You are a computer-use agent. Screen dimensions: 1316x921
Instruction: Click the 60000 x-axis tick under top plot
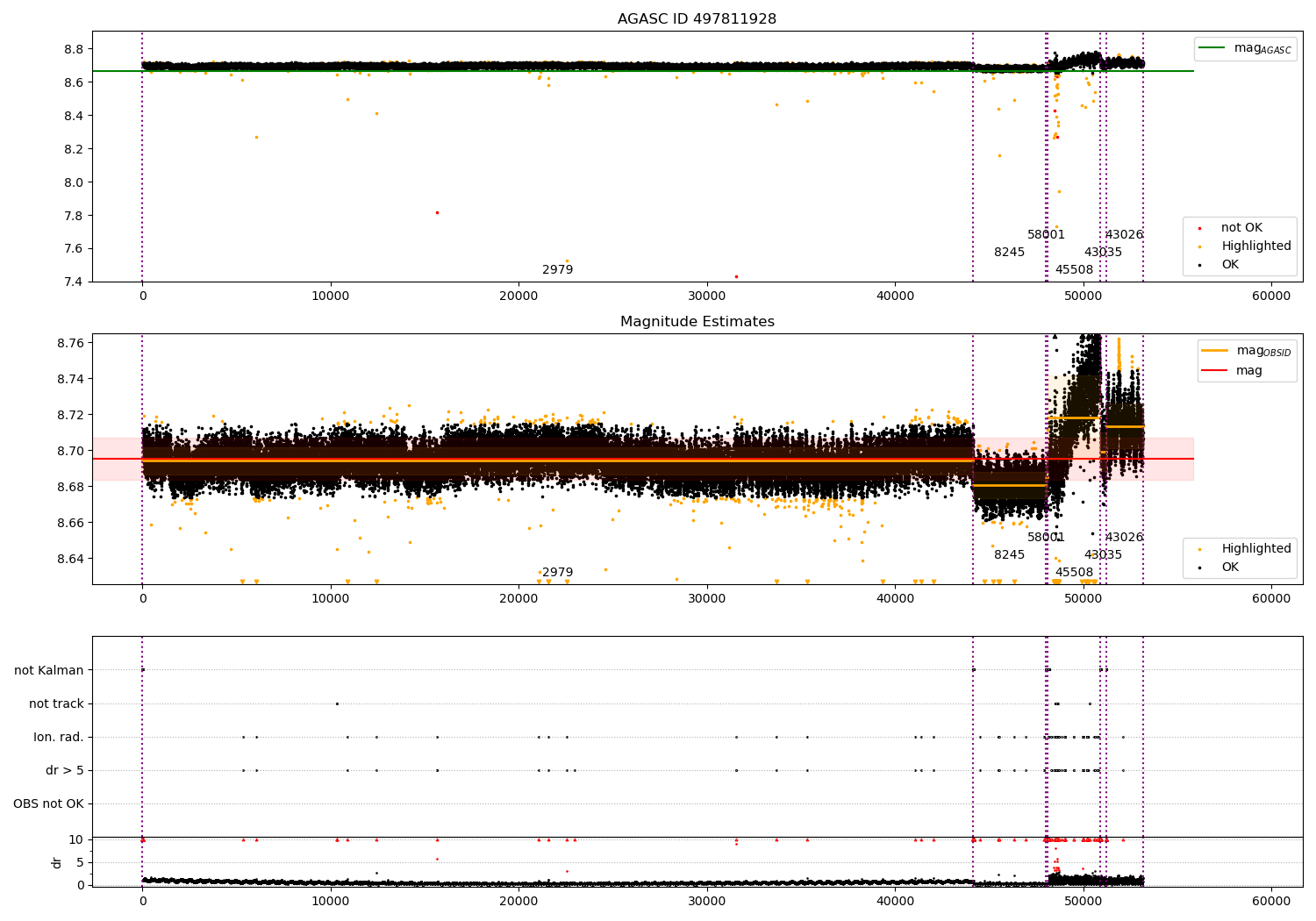(1270, 296)
